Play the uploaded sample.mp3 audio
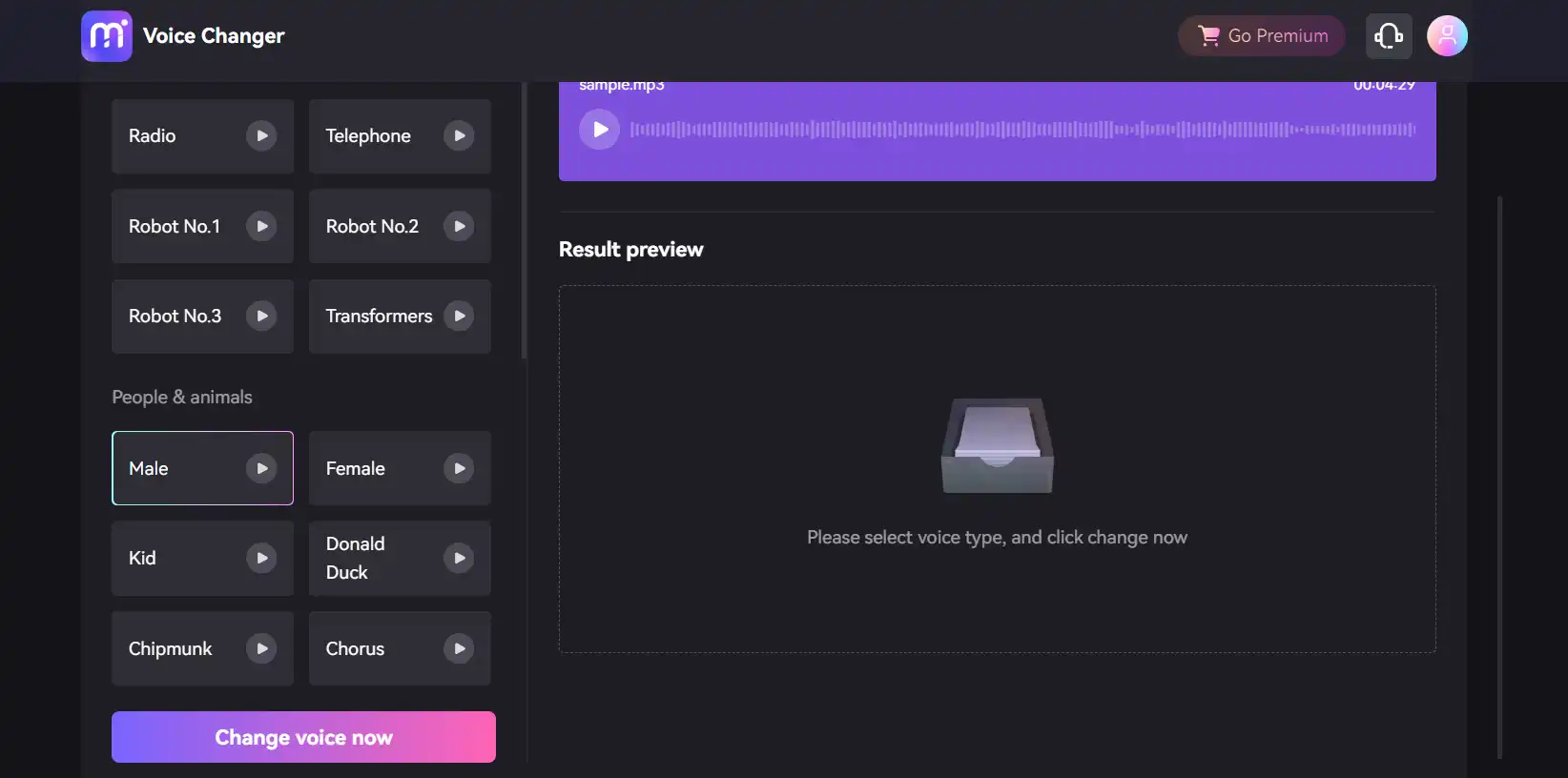Image resolution: width=1568 pixels, height=778 pixels. (599, 130)
